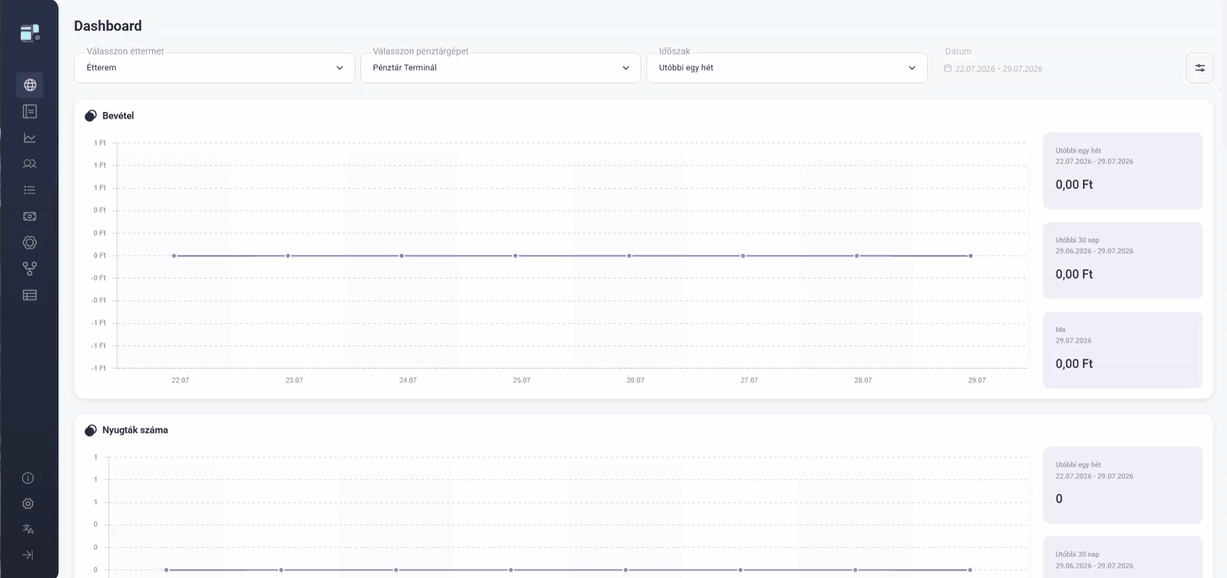This screenshot has height=578, width=1227.
Task: Open the receipt document sidebar icon
Action: [30, 111]
